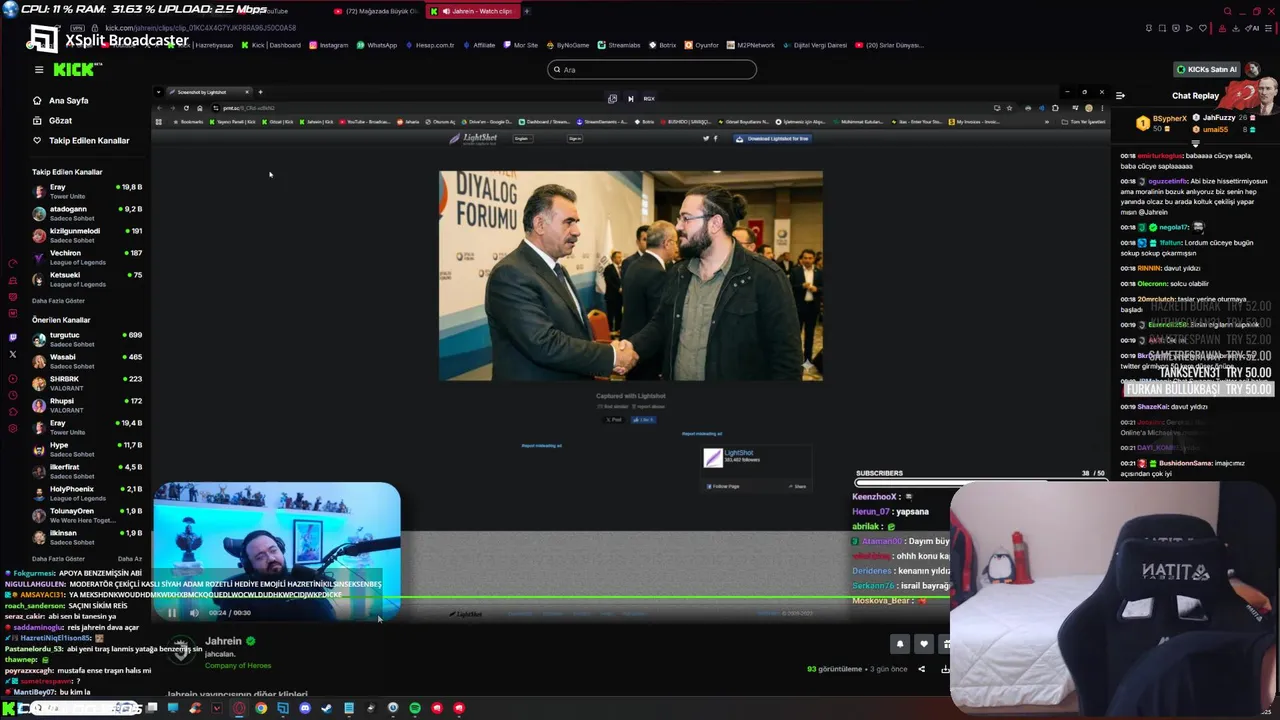Open the Mor Site bookmark
The height and width of the screenshot is (720, 1280).
[520, 45]
